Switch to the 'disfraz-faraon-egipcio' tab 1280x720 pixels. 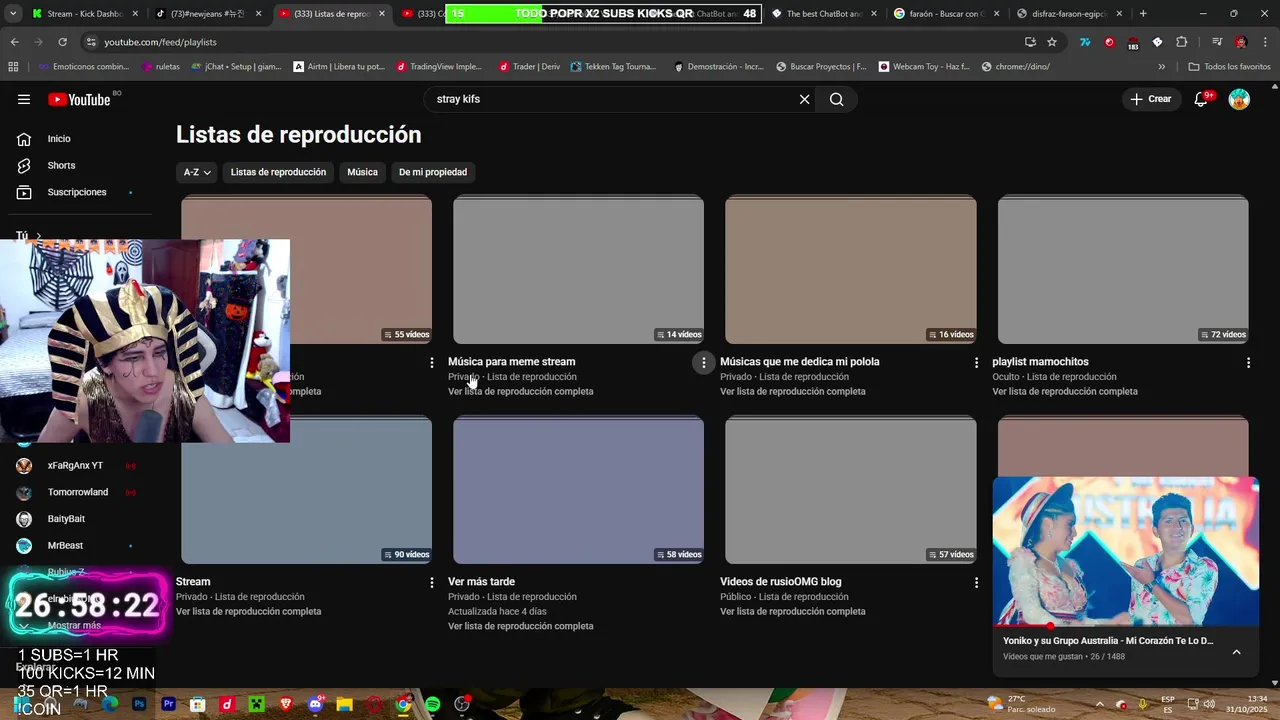[1067, 14]
